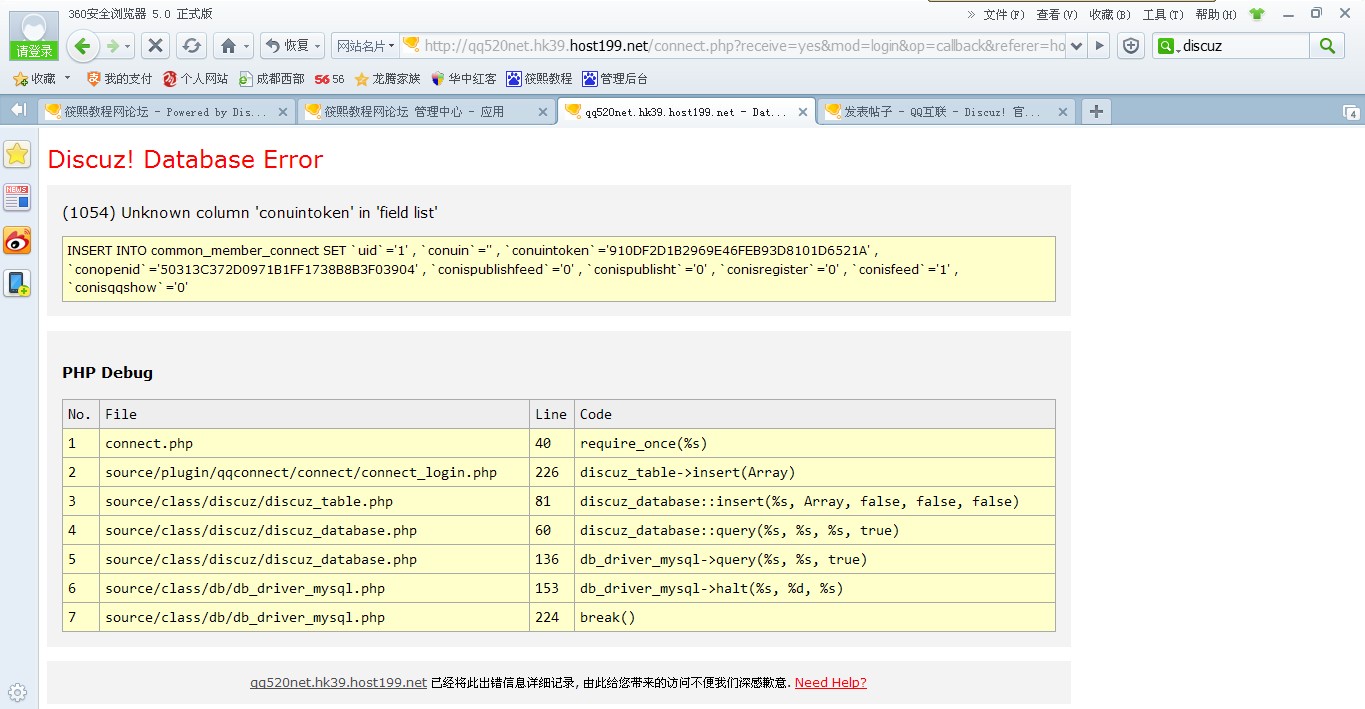Click the green magnifier search button
Screen dimensions: 1365x709
click(1327, 46)
